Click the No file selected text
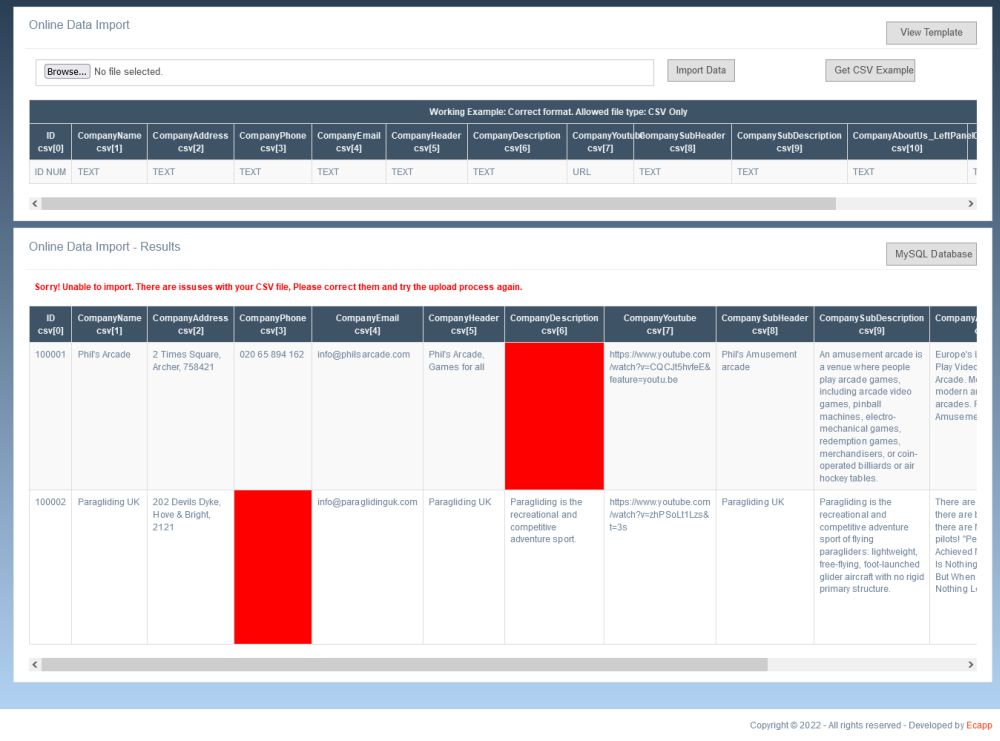The width and height of the screenshot is (1000, 741). (x=128, y=71)
